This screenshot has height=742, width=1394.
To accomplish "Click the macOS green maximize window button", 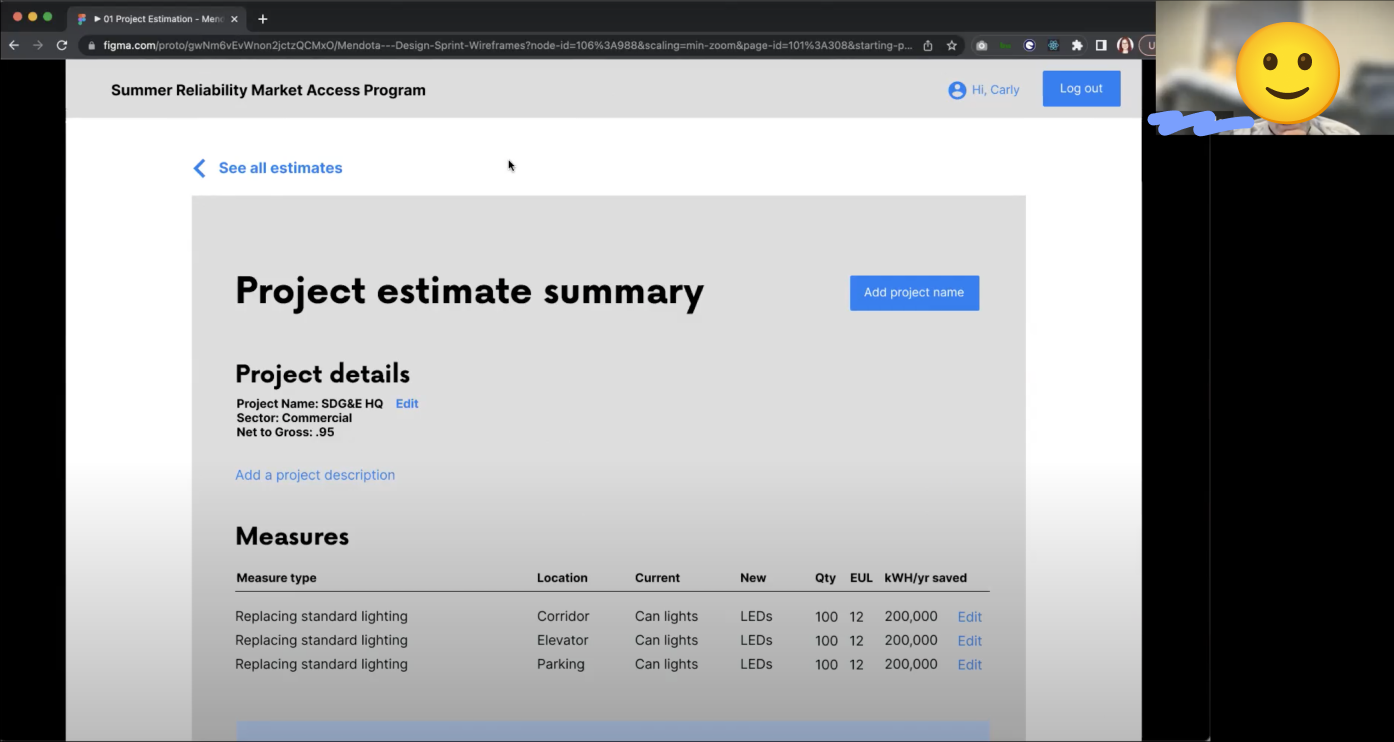I will click(x=47, y=17).
